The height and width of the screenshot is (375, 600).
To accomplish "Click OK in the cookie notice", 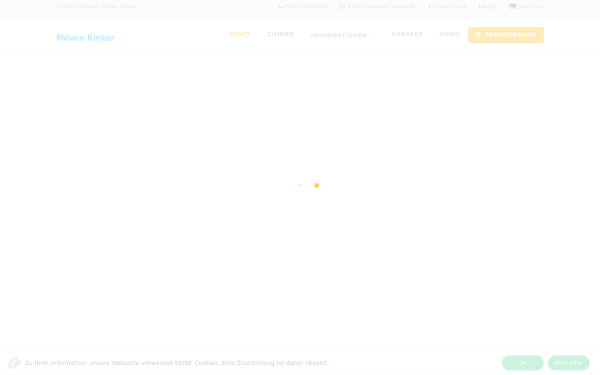I will pos(523,363).
